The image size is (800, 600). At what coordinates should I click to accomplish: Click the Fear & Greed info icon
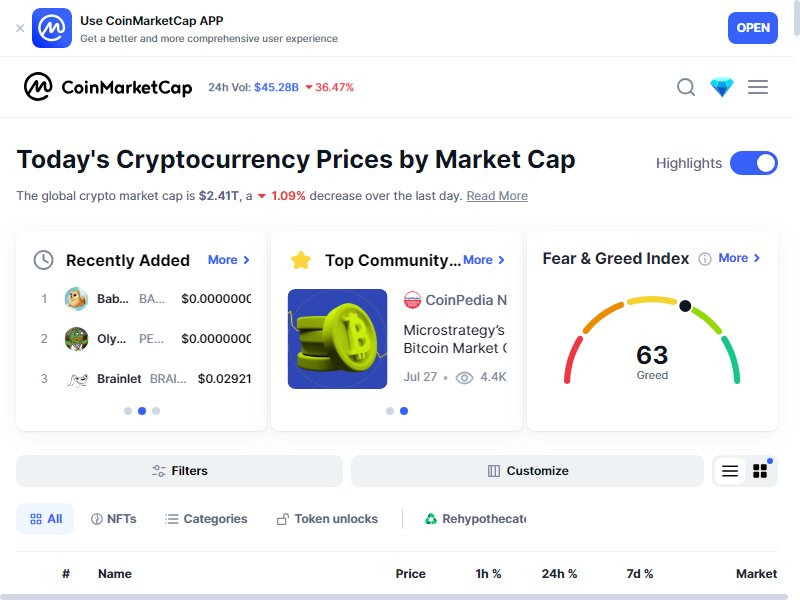[x=705, y=259]
